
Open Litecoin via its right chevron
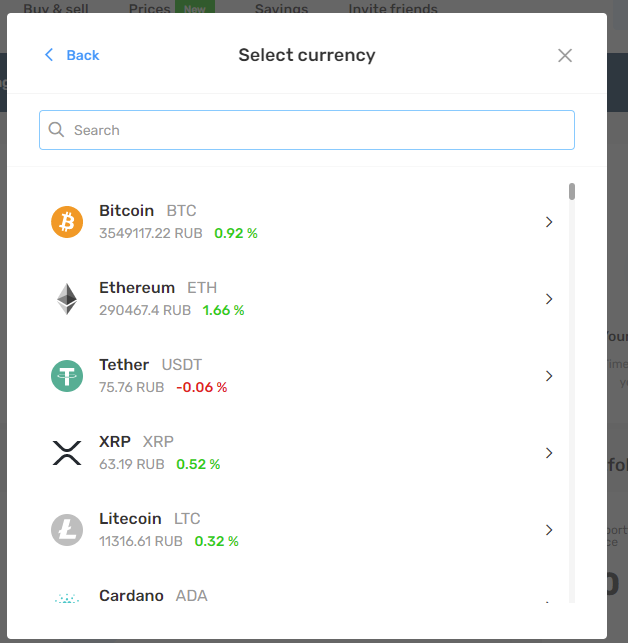tap(549, 530)
